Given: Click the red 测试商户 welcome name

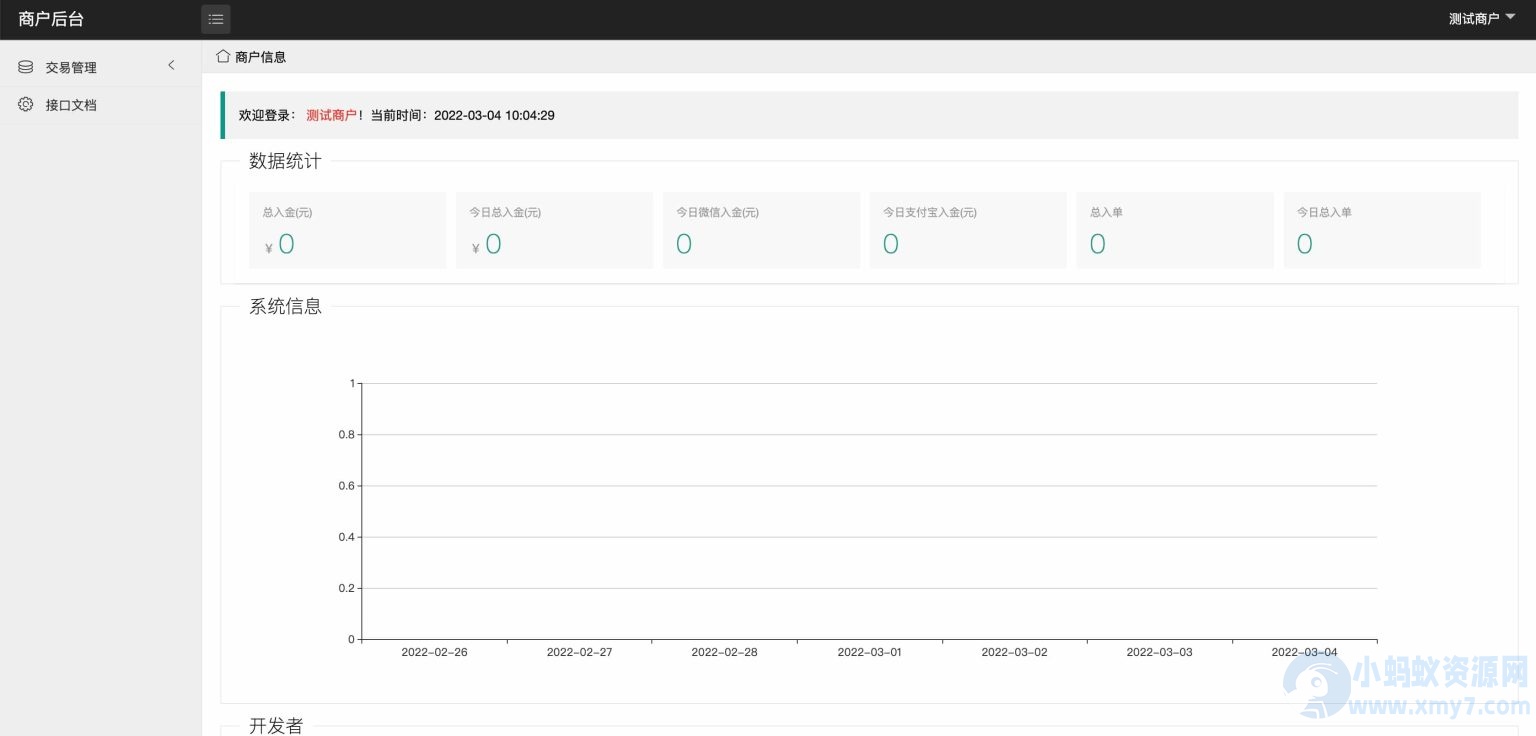Looking at the screenshot, I should (x=331, y=115).
